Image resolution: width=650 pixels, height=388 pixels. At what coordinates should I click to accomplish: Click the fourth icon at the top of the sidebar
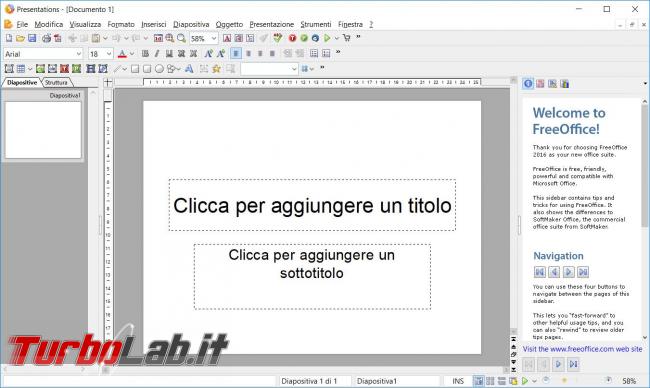click(x=564, y=84)
